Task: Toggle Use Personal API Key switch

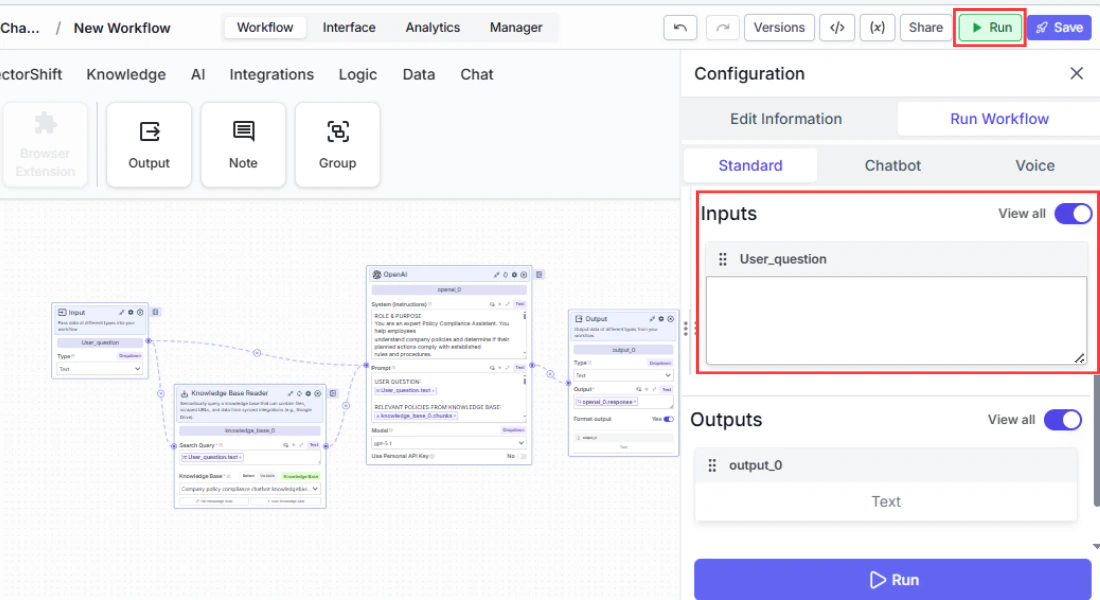Action: click(x=521, y=456)
